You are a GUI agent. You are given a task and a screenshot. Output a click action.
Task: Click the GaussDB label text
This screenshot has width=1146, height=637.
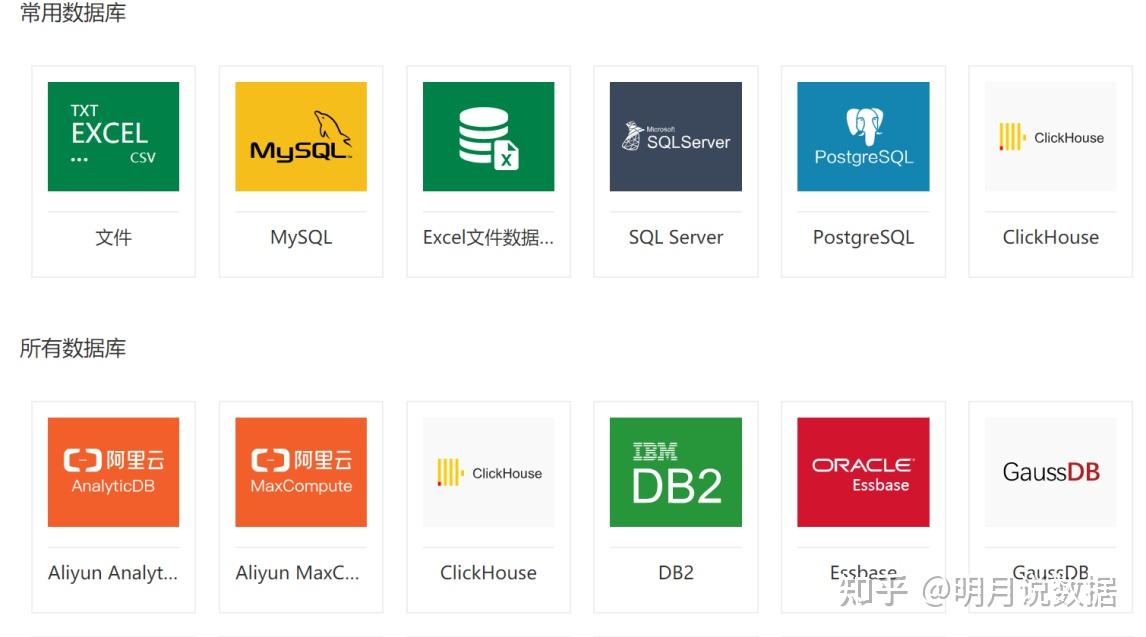1049,572
